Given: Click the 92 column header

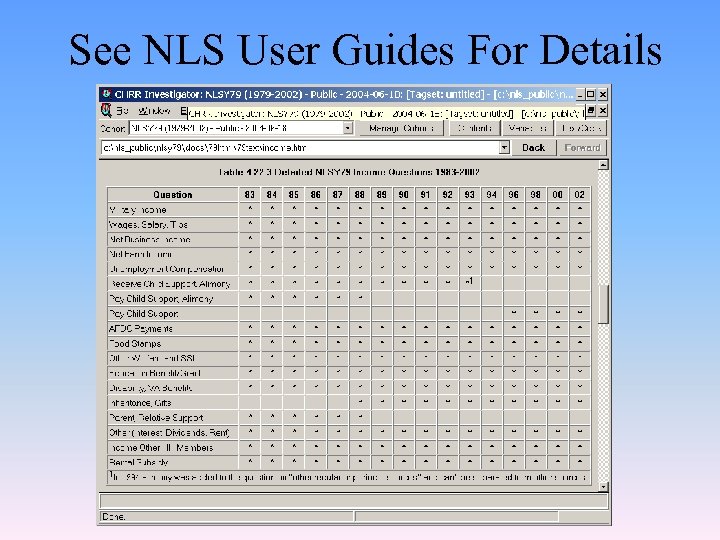Looking at the screenshot, I should pos(448,195).
